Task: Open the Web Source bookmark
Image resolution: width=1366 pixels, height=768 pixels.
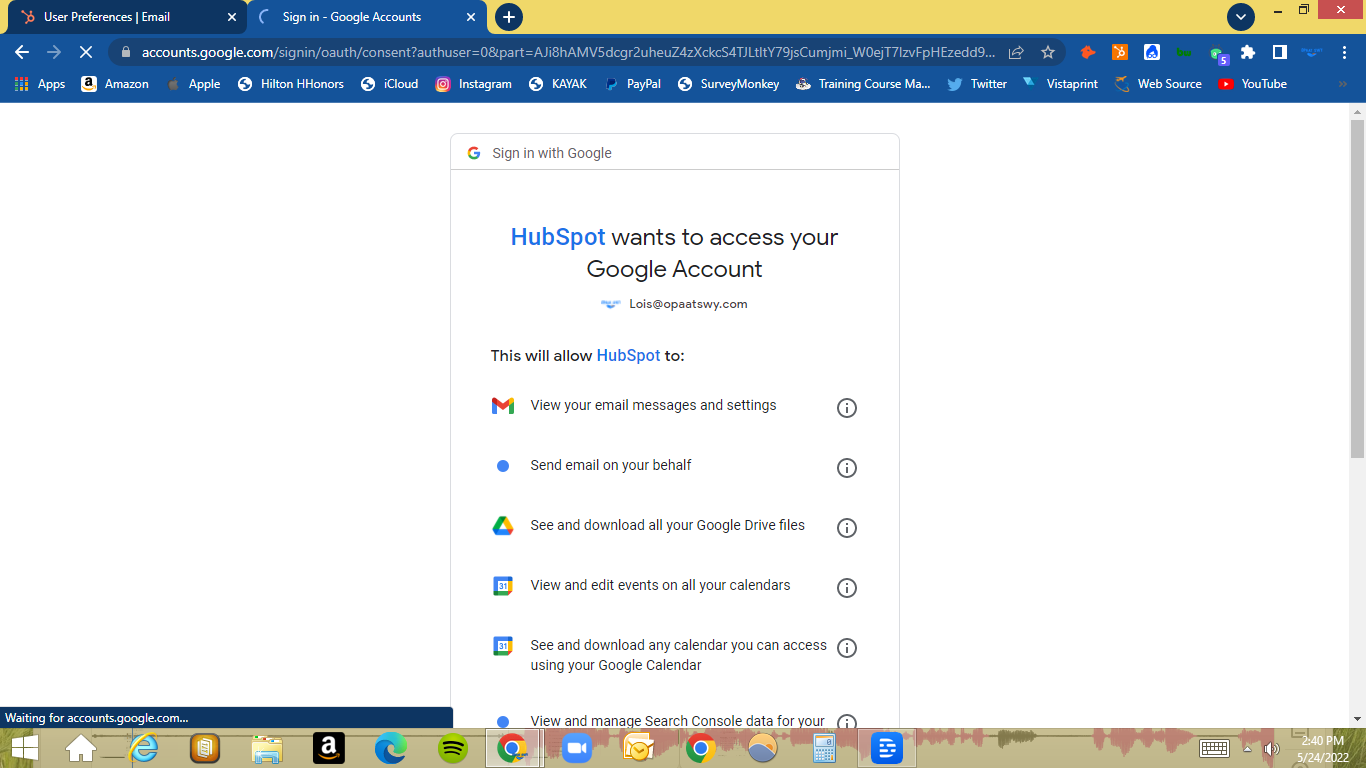Action: pyautogui.click(x=1158, y=84)
